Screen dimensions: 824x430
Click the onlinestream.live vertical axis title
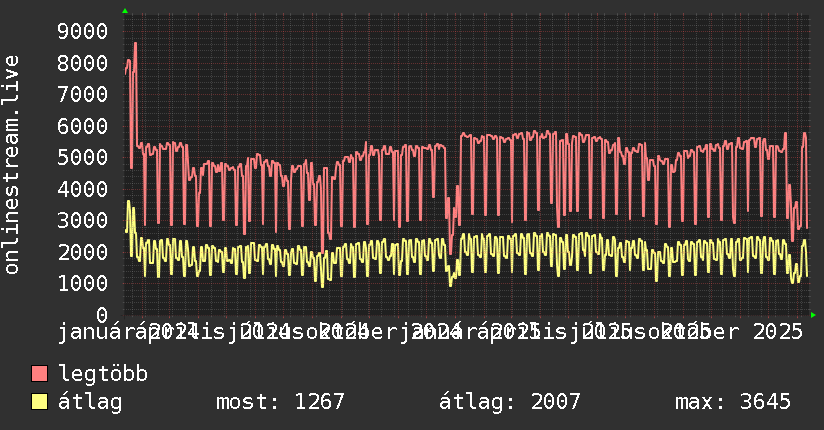pyautogui.click(x=11, y=165)
